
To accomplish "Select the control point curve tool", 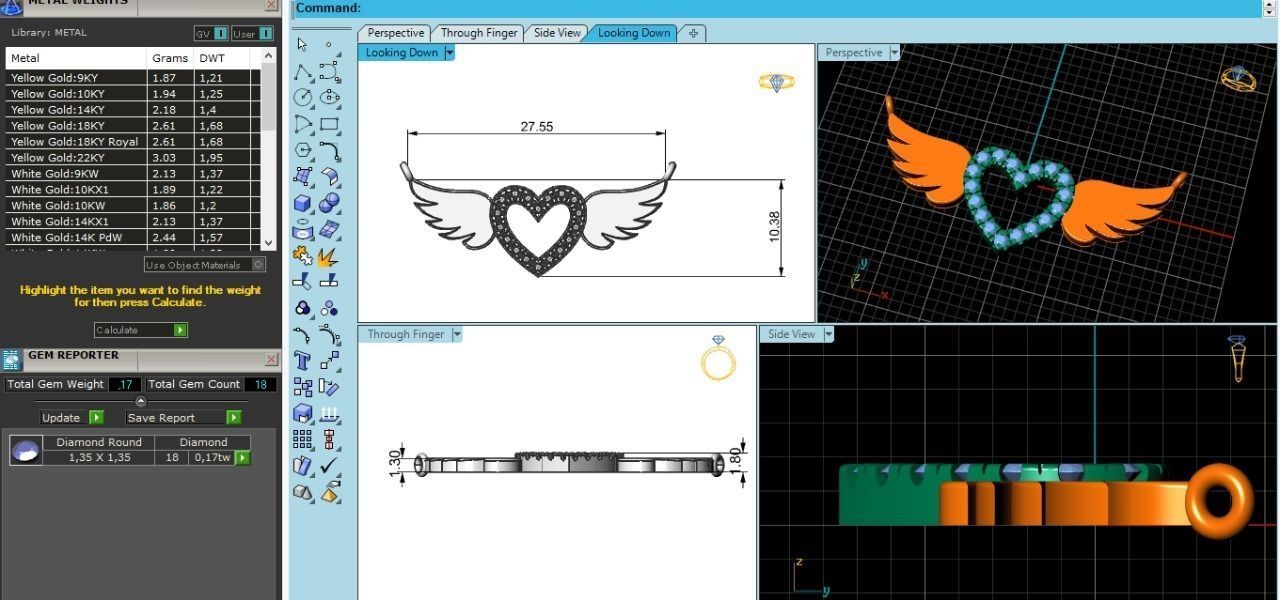I will pyautogui.click(x=329, y=71).
